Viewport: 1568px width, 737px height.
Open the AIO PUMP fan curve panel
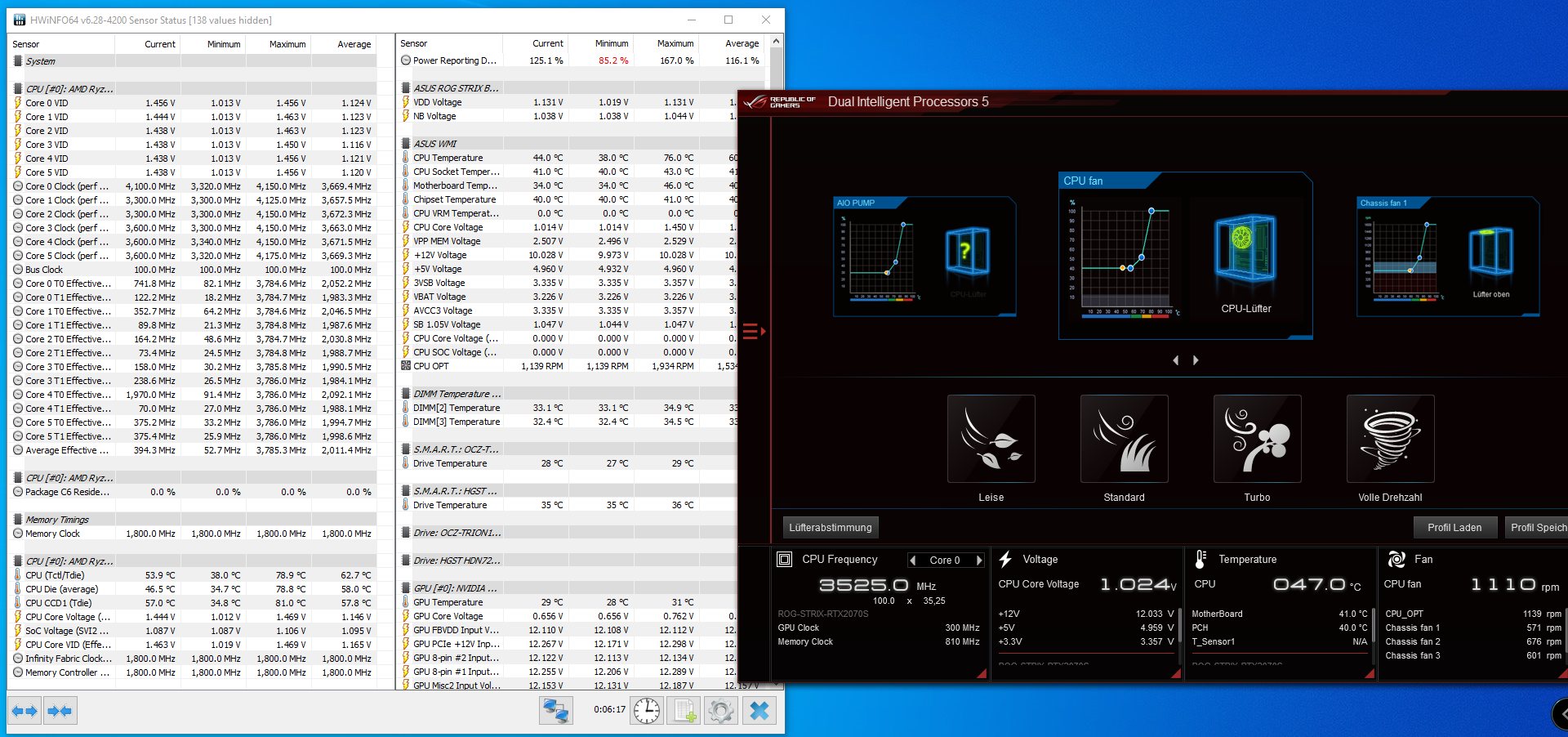coord(924,257)
